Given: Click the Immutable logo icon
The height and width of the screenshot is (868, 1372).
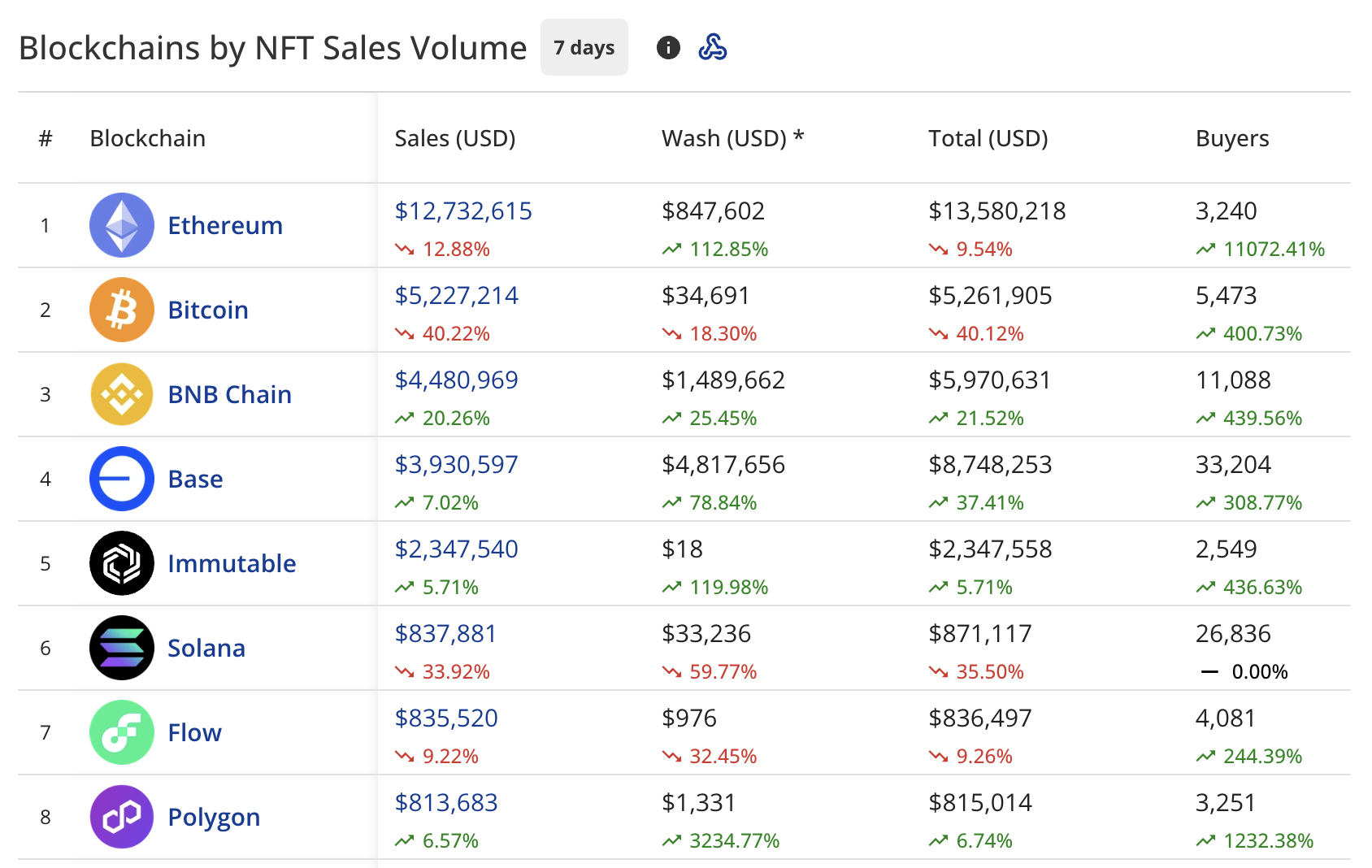Looking at the screenshot, I should point(122,563).
